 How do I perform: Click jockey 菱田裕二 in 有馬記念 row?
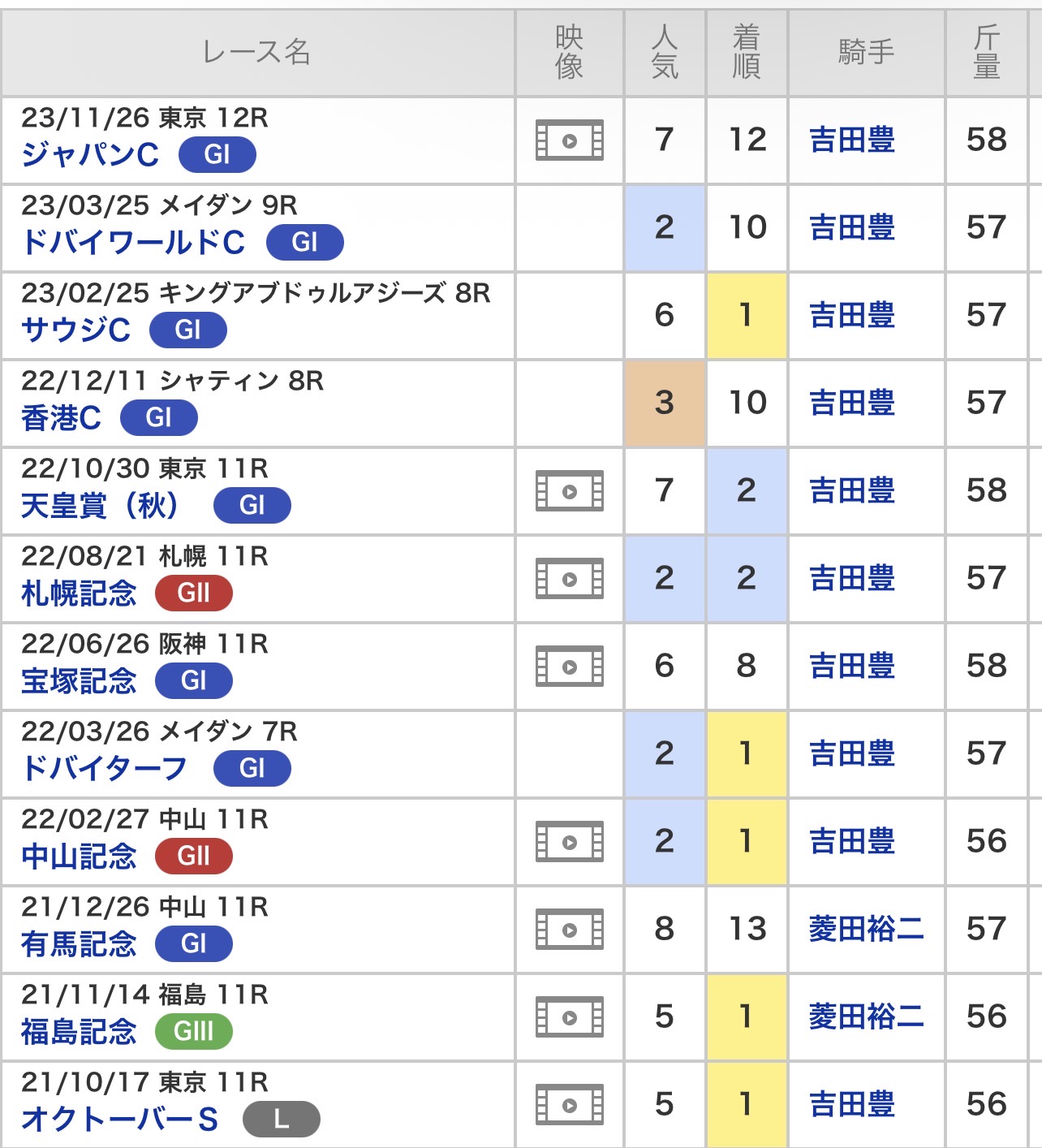(866, 930)
